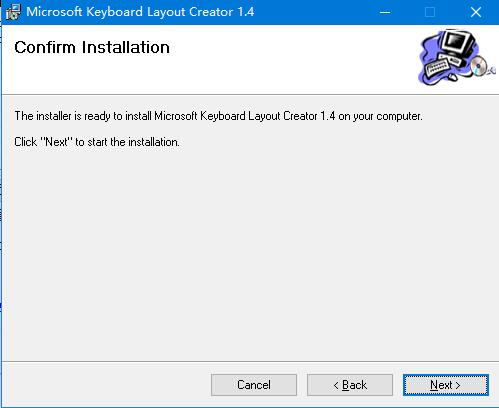Open the installer system menu icon

pyautogui.click(x=13, y=12)
